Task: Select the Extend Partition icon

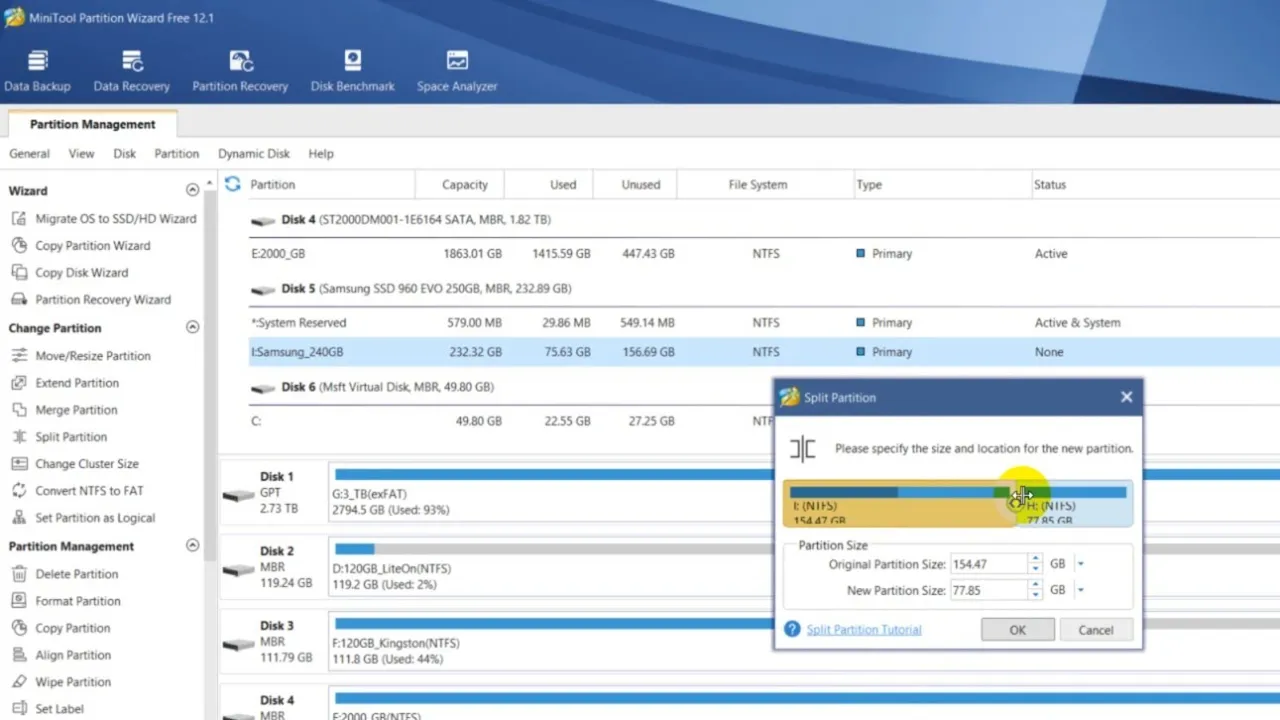Action: [19, 382]
